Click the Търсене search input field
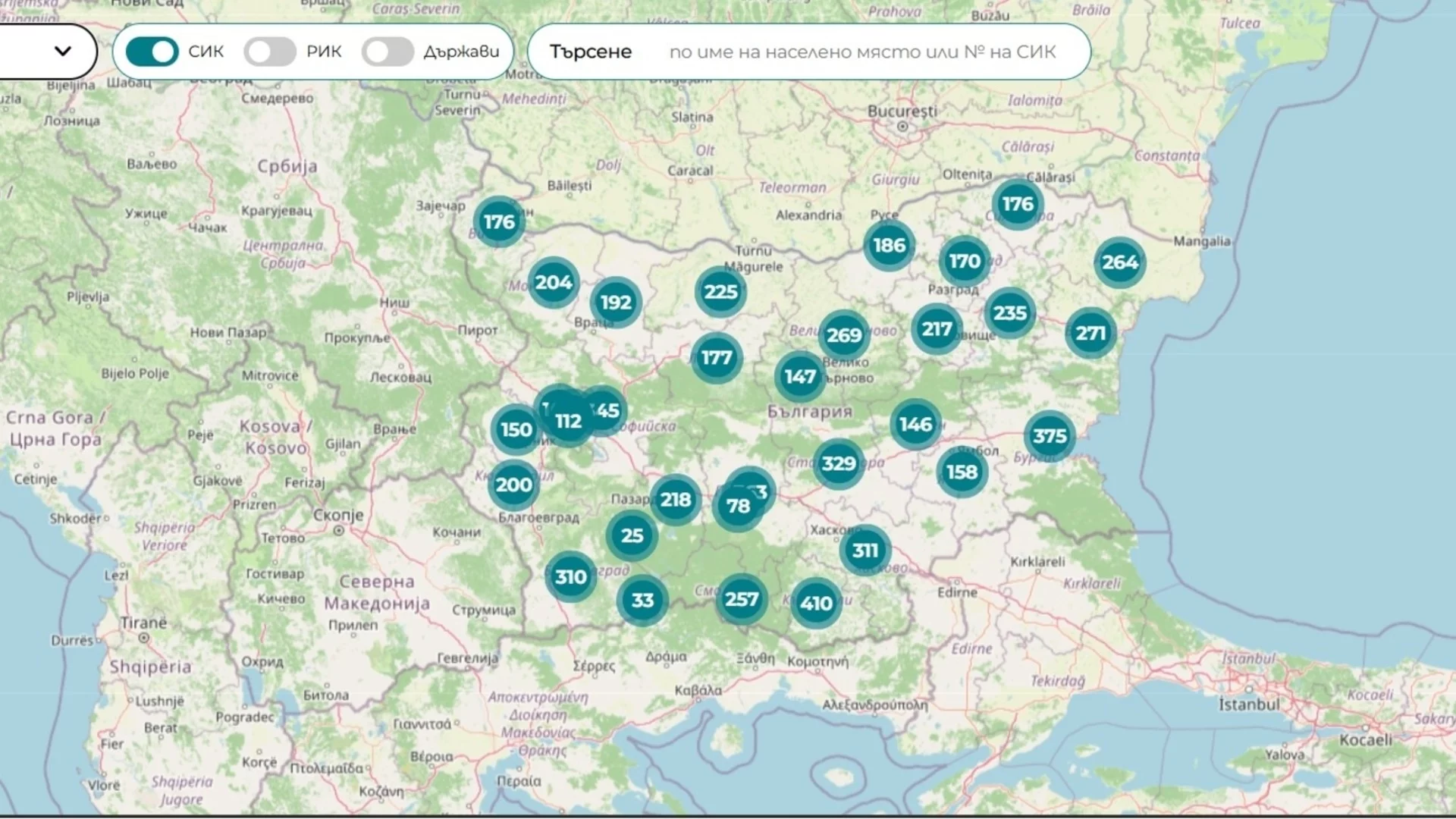The image size is (1456, 819). click(x=862, y=52)
